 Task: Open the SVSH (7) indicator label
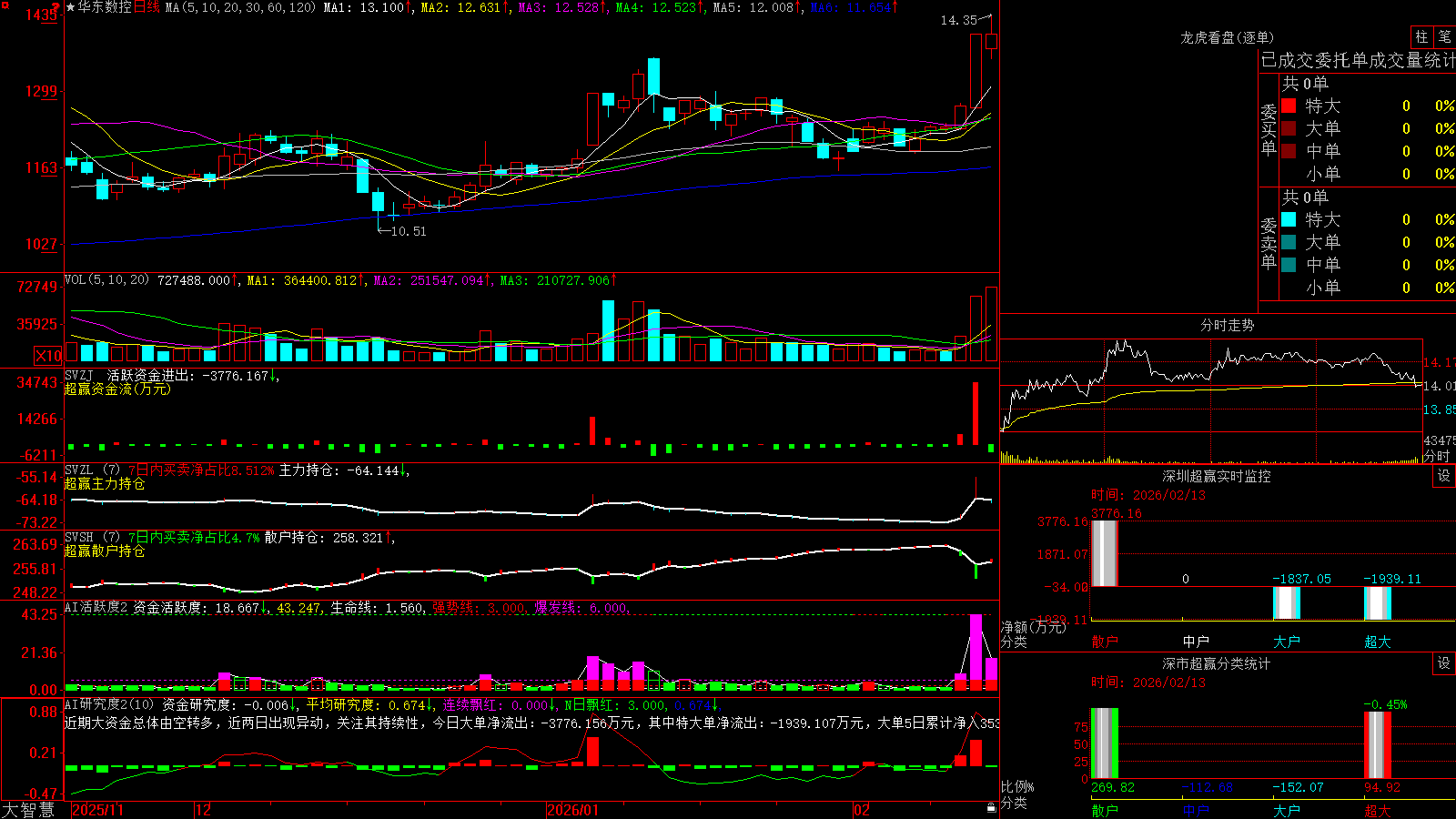click(92, 537)
